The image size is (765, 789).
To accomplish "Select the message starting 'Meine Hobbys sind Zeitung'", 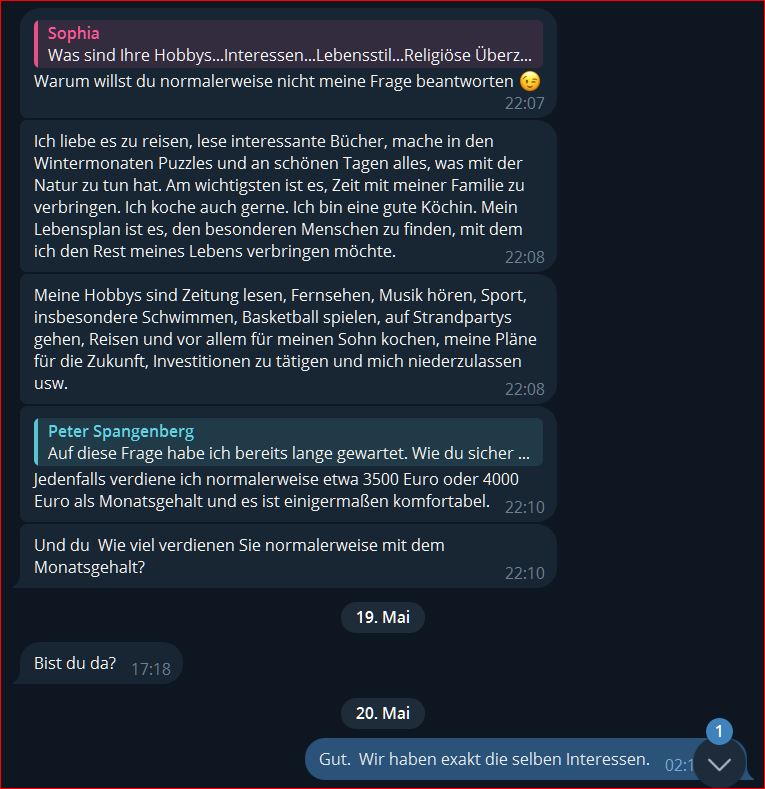I will tap(288, 339).
